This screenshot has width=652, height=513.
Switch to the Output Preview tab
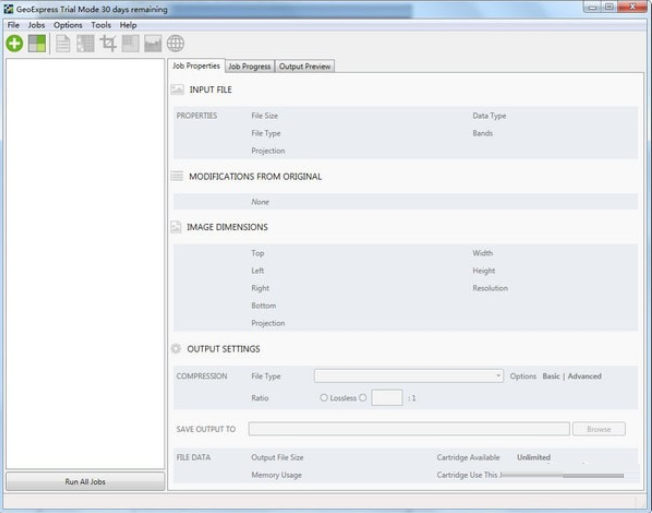point(304,67)
